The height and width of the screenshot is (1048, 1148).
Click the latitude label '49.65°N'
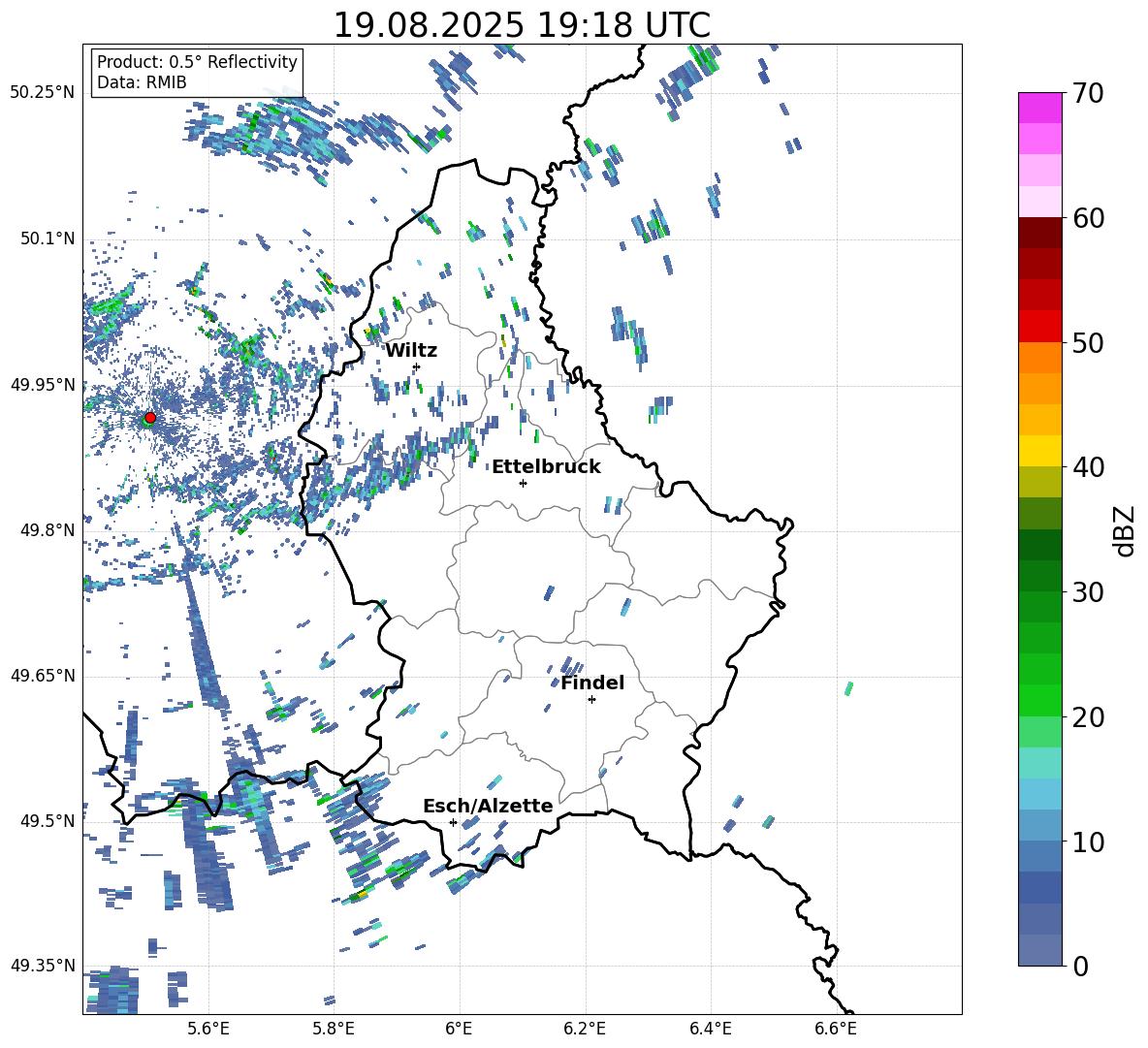pyautogui.click(x=43, y=676)
